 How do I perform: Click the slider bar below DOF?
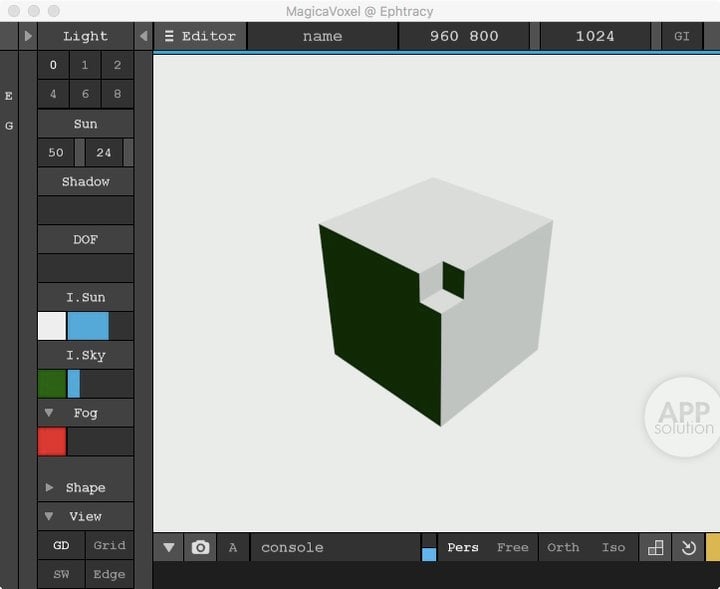(x=85, y=268)
